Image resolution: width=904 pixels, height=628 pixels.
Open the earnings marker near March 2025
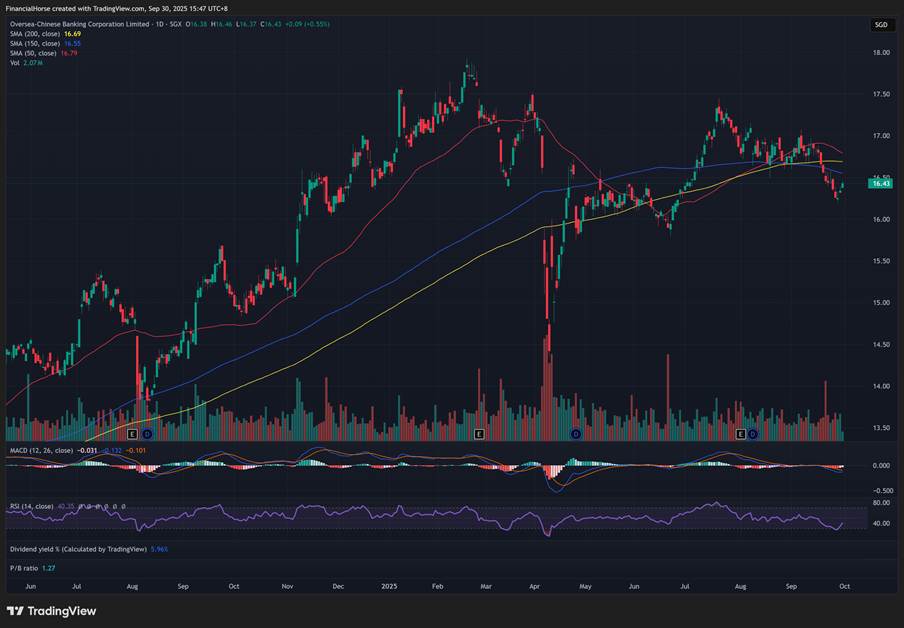click(479, 435)
